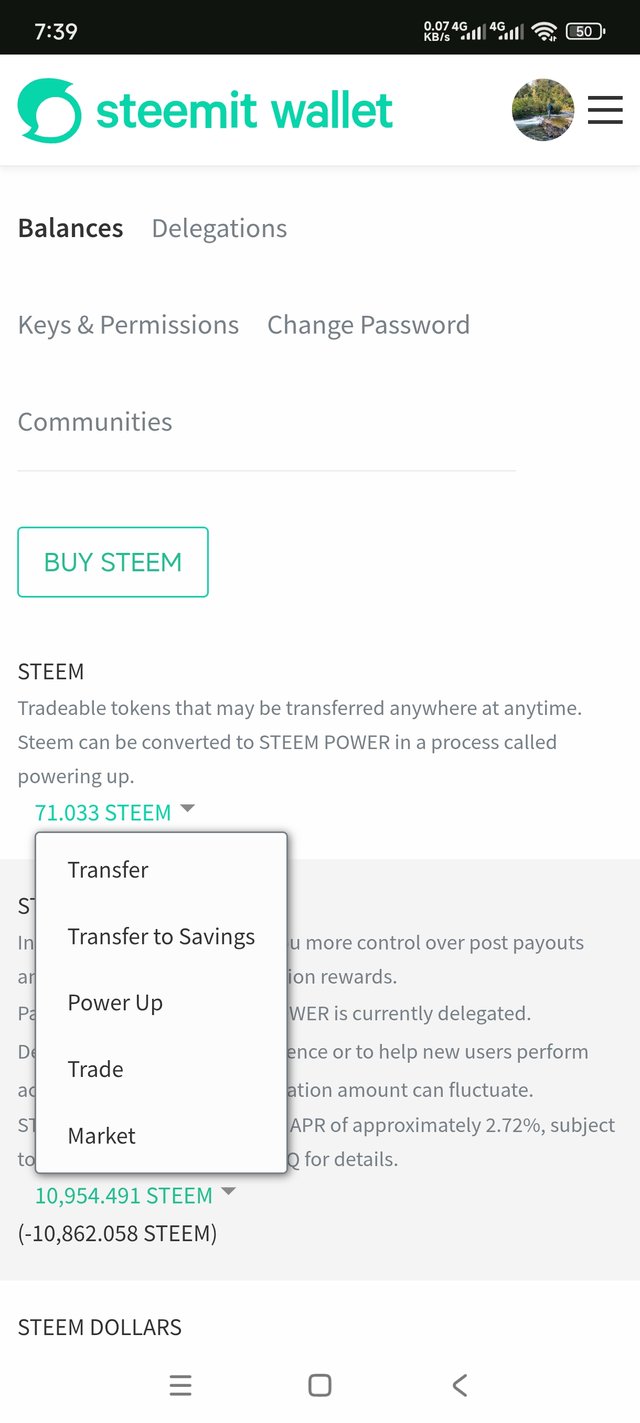Collapse the 71.033 STEEM dropdown arrow
Image resolution: width=640 pixels, height=1423 pixels.
point(187,809)
